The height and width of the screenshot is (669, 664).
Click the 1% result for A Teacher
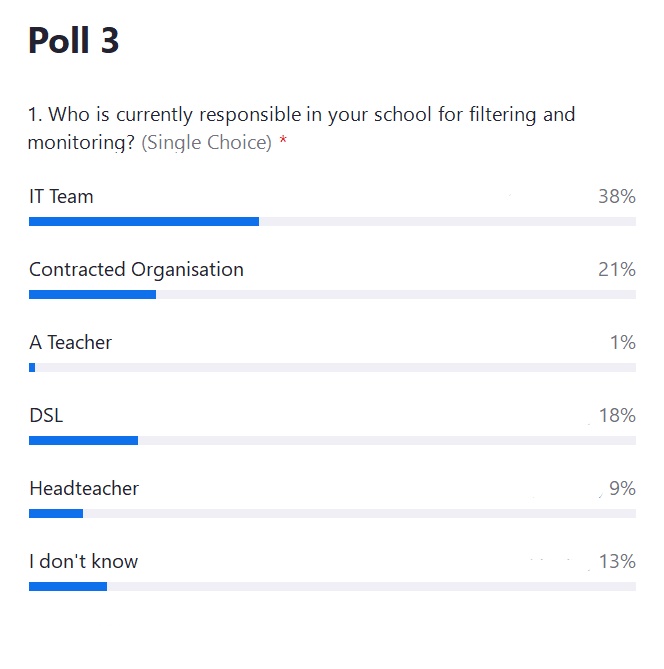pyautogui.click(x=623, y=343)
